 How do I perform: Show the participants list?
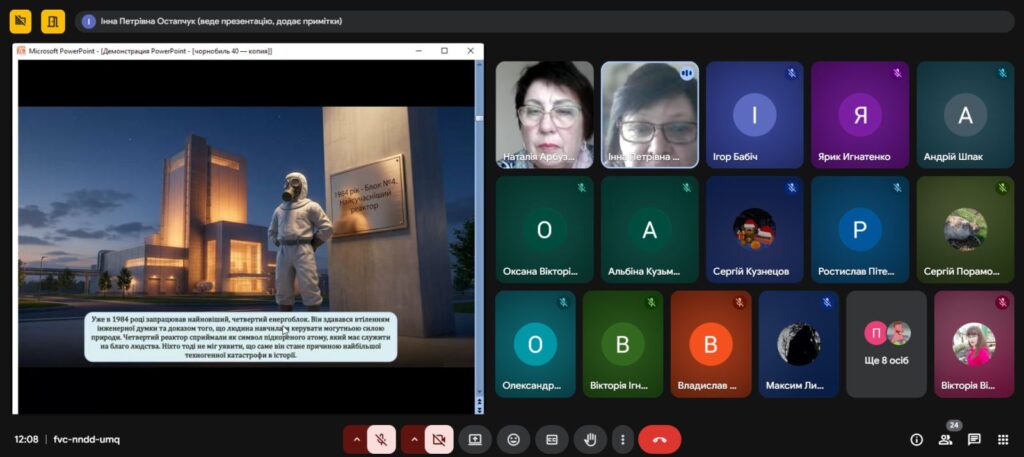click(x=945, y=439)
